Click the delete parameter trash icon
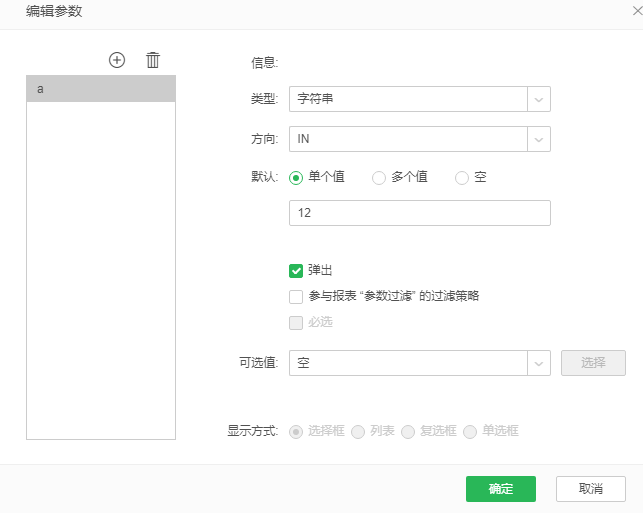This screenshot has height=513, width=643. [x=153, y=60]
